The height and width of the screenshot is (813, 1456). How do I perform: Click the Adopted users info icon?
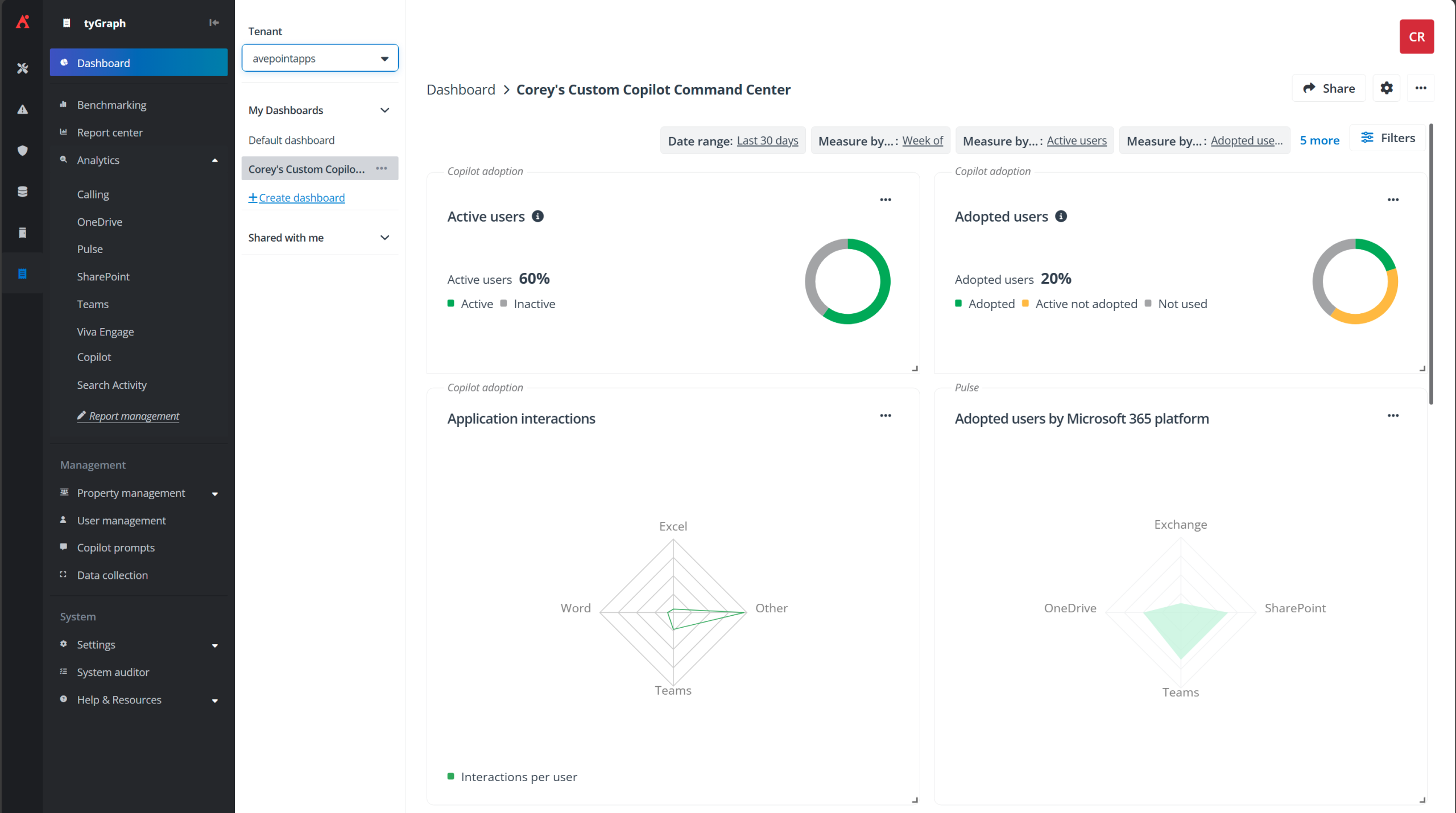[1061, 216]
